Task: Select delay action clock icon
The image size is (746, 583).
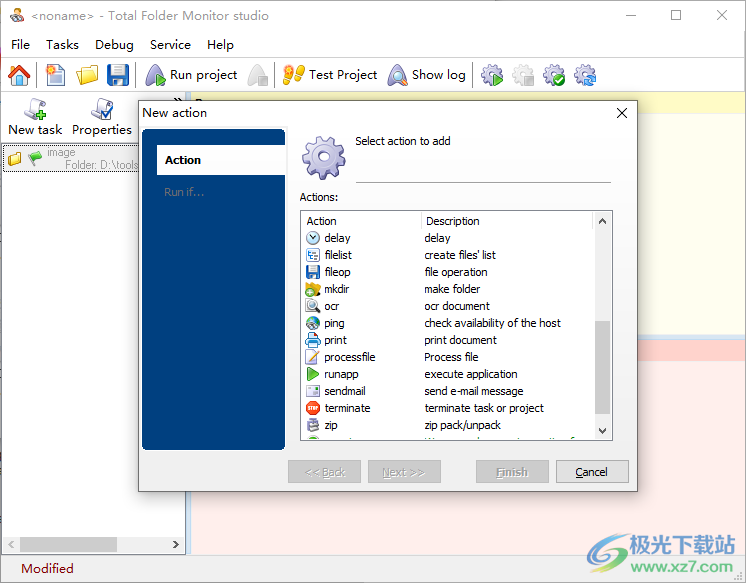Action: pyautogui.click(x=313, y=238)
